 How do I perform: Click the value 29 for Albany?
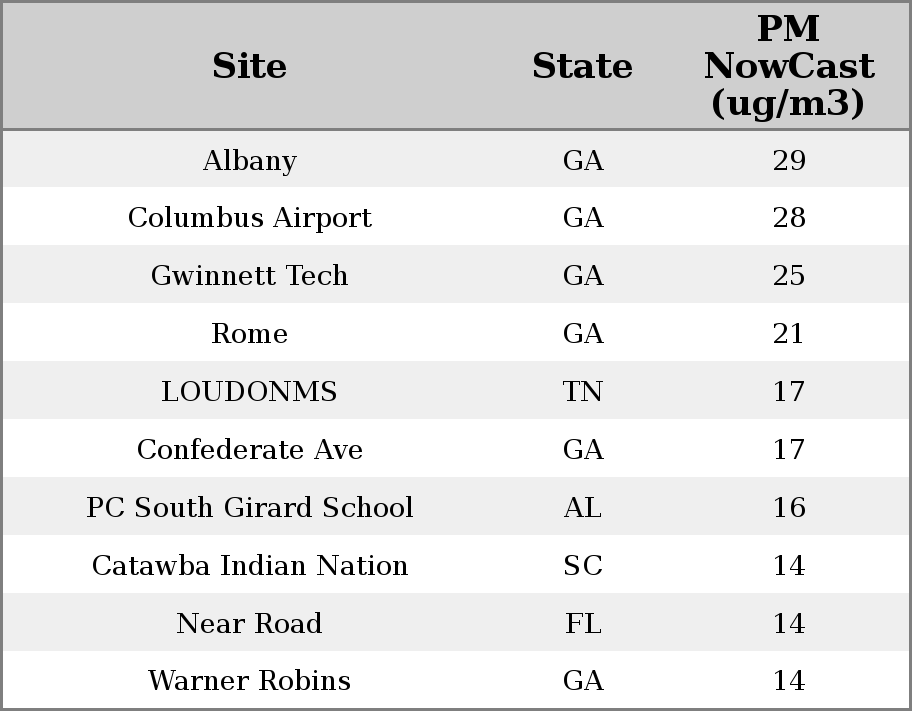click(x=789, y=160)
